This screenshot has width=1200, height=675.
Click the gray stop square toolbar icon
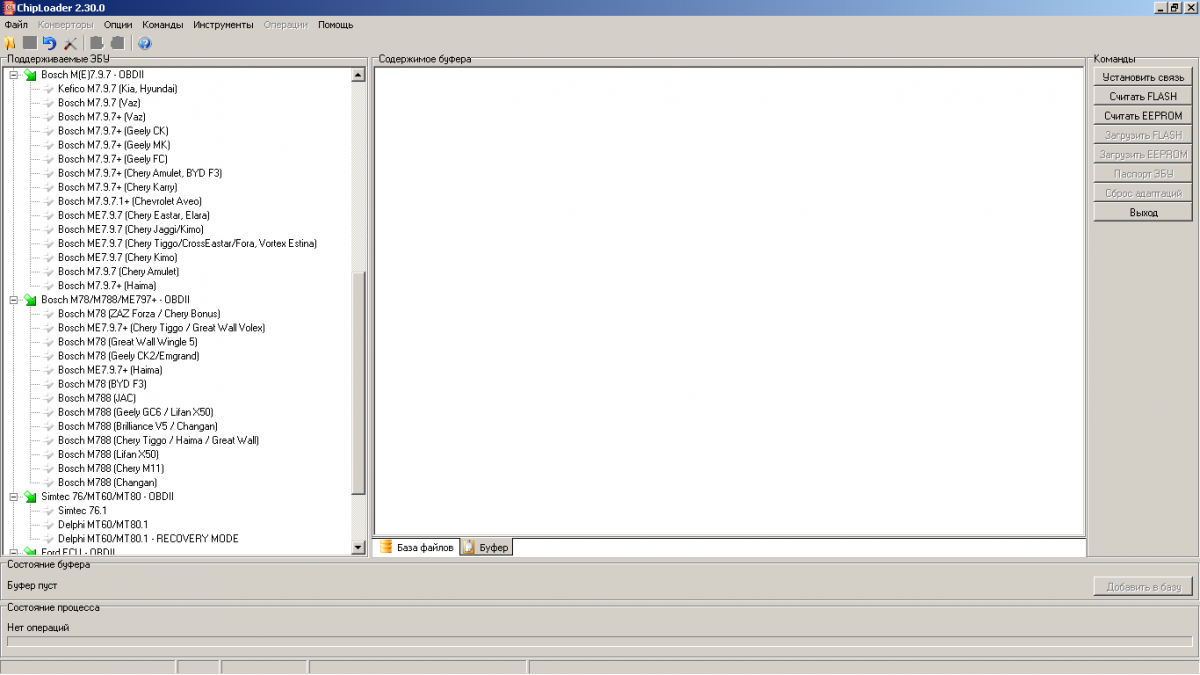30,43
